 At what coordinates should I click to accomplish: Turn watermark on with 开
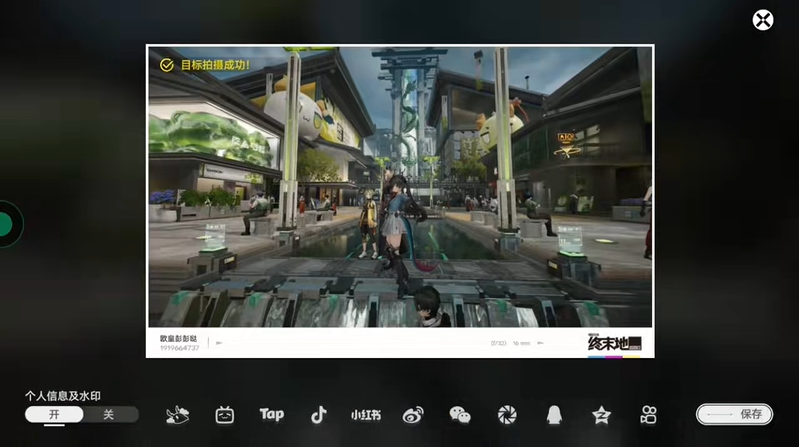click(54, 414)
